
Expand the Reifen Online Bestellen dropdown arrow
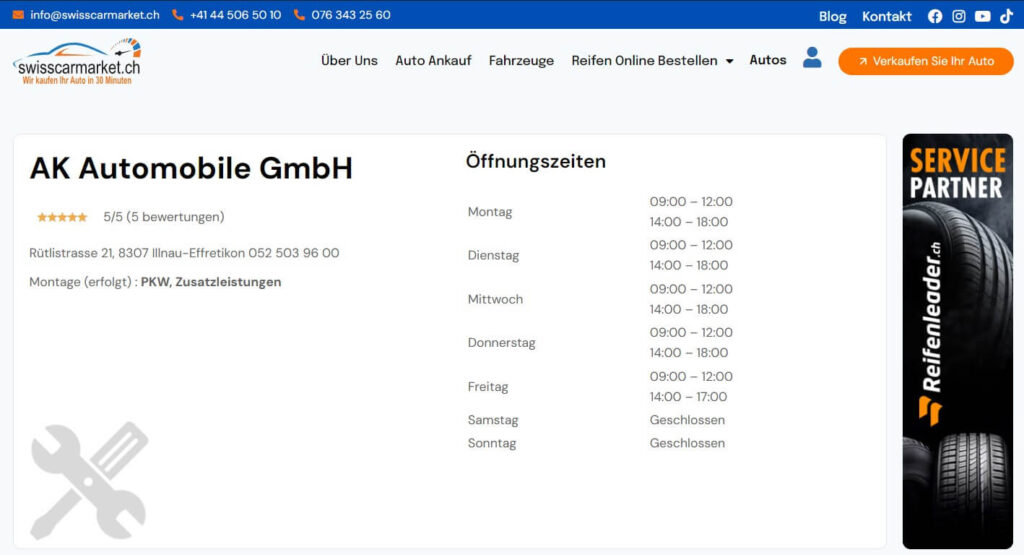[x=729, y=61]
